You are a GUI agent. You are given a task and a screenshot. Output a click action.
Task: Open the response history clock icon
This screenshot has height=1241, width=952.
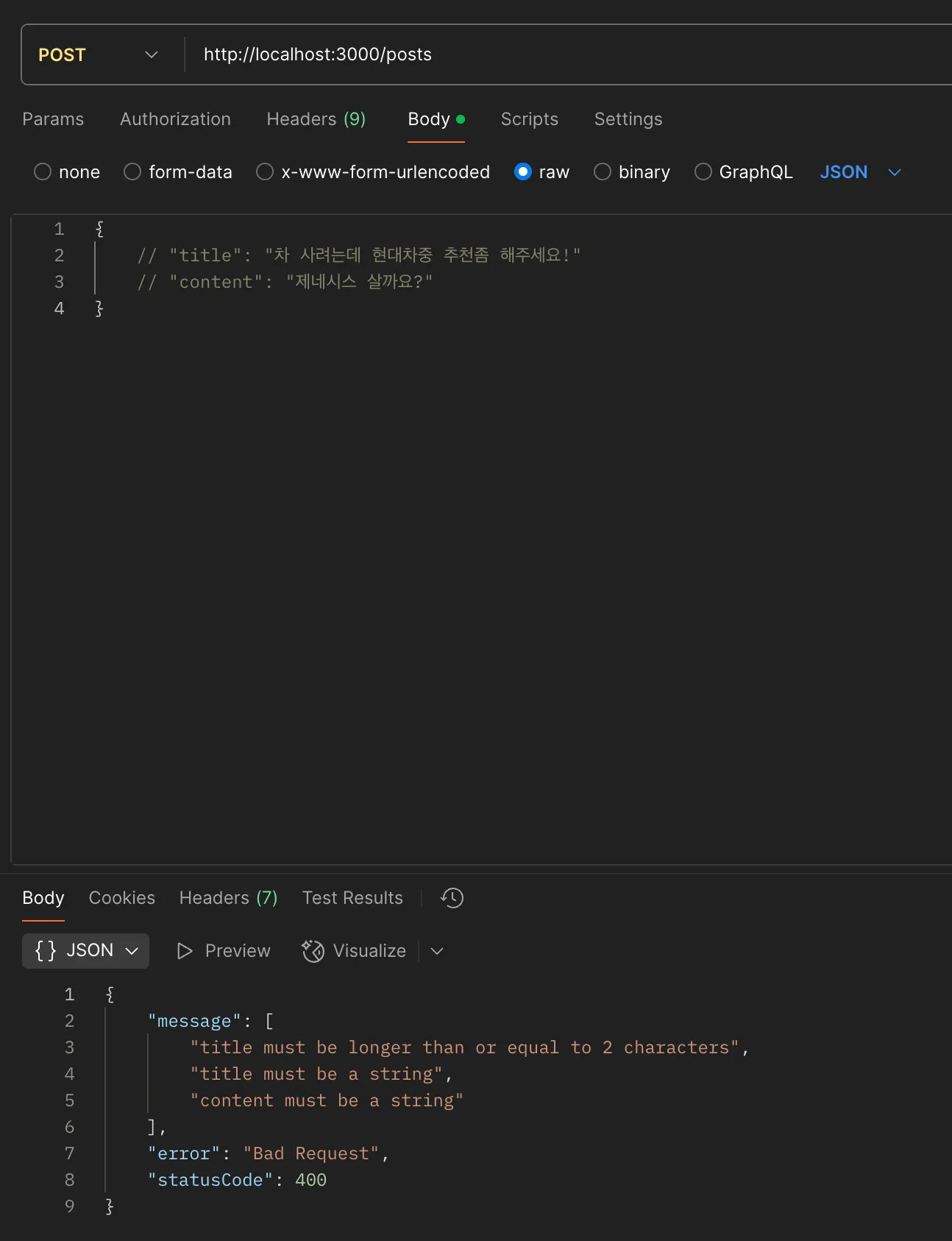[452, 898]
